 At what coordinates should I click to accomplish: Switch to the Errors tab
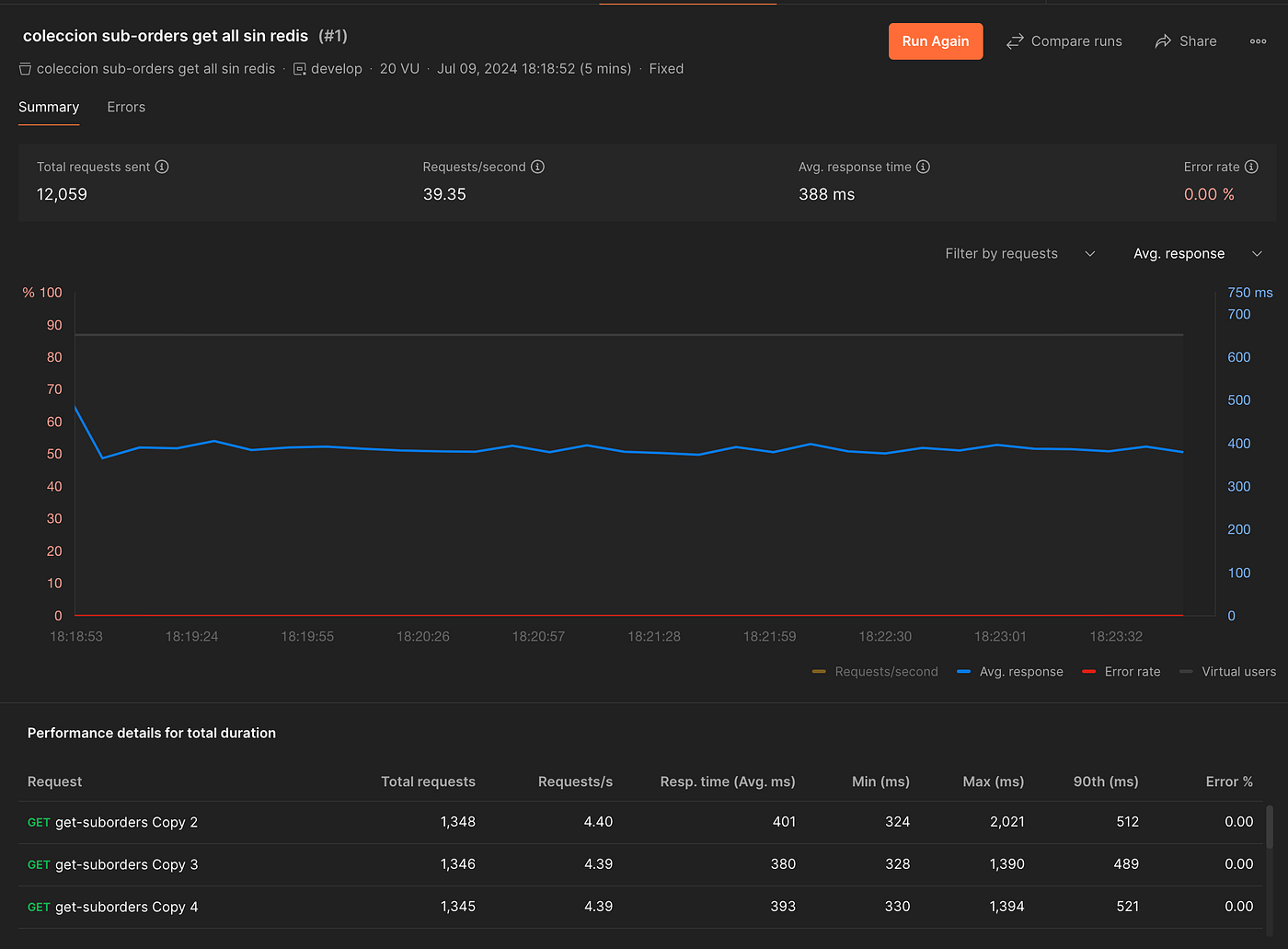126,108
